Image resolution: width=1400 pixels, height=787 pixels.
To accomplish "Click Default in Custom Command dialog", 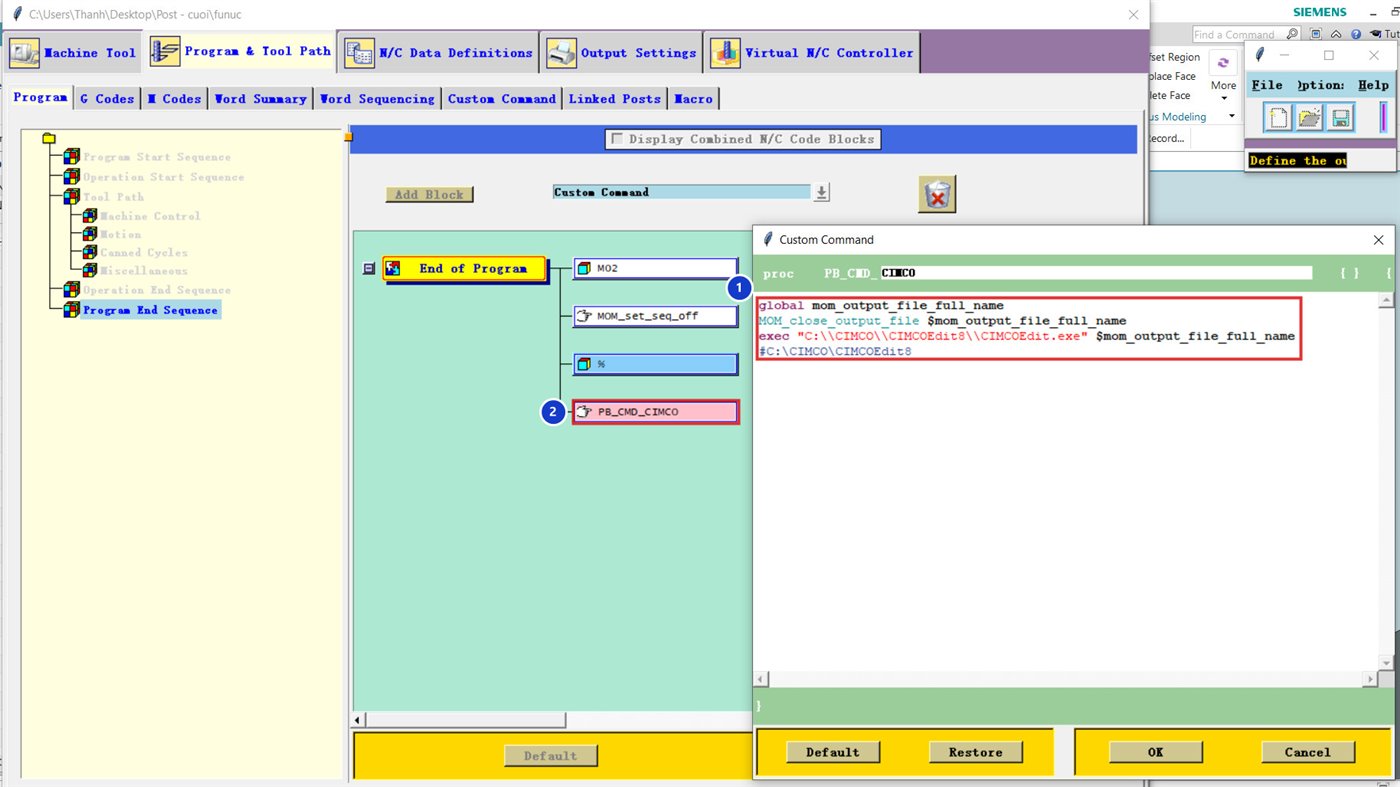I will point(832,752).
